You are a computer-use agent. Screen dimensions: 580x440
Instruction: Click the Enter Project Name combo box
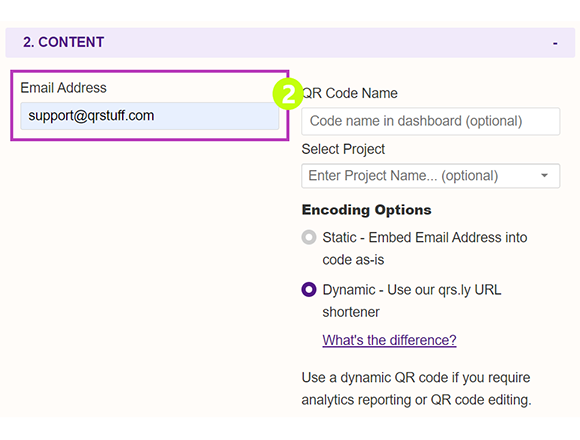click(431, 176)
